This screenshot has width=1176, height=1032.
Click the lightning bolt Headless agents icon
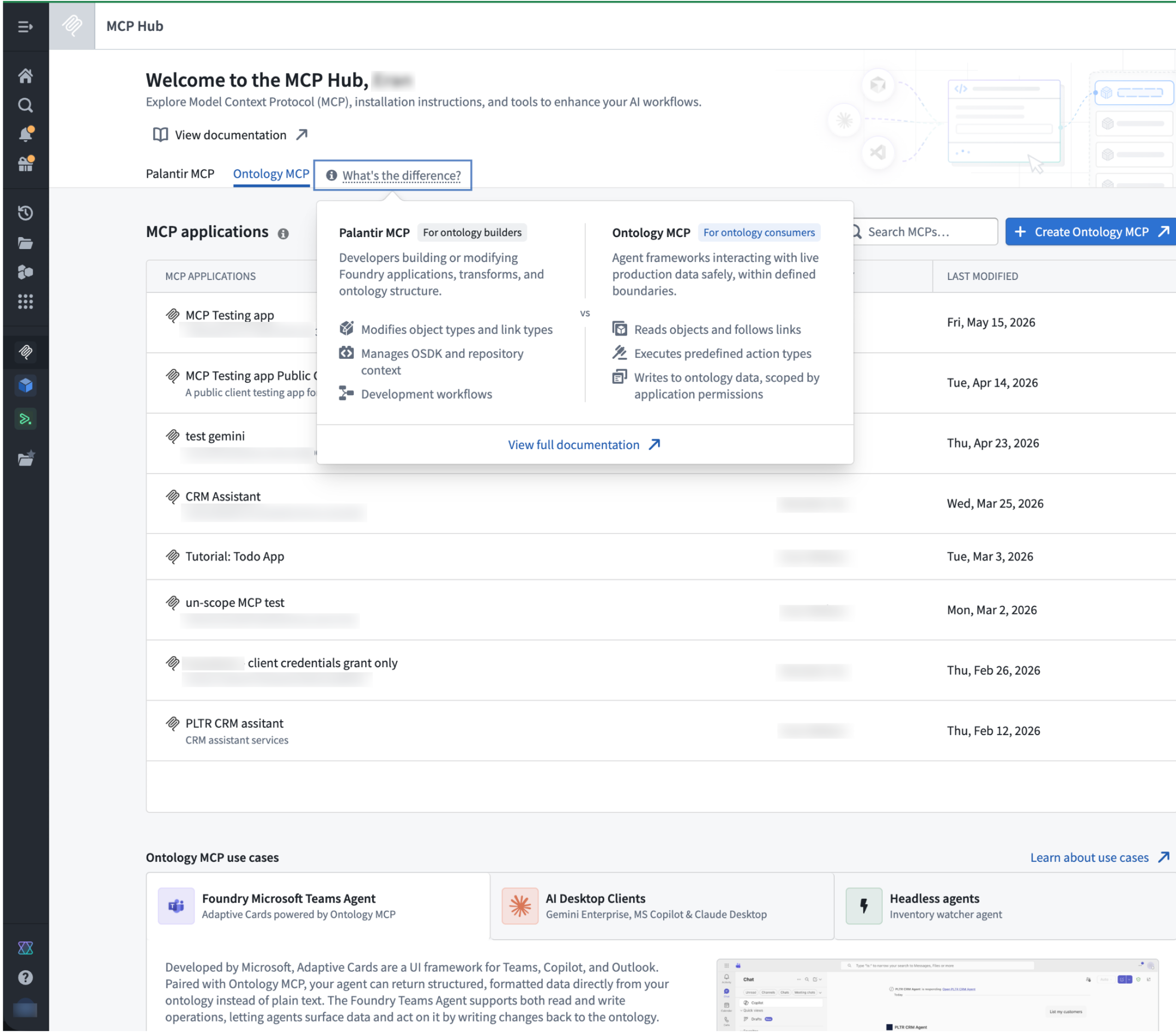click(864, 906)
